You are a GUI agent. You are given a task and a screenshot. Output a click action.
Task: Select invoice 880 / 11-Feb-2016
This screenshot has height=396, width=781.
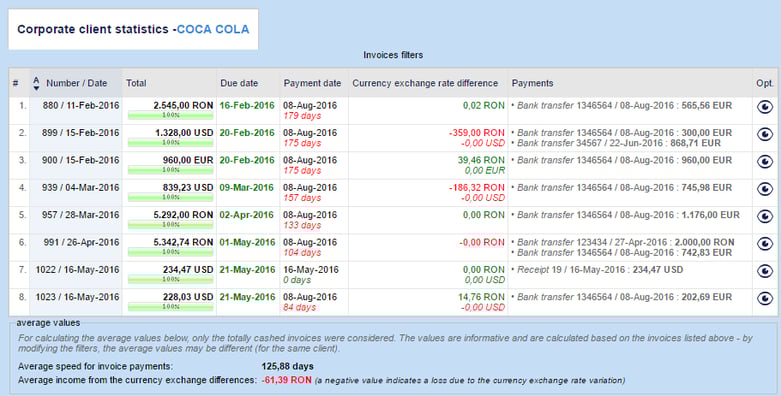coord(81,106)
